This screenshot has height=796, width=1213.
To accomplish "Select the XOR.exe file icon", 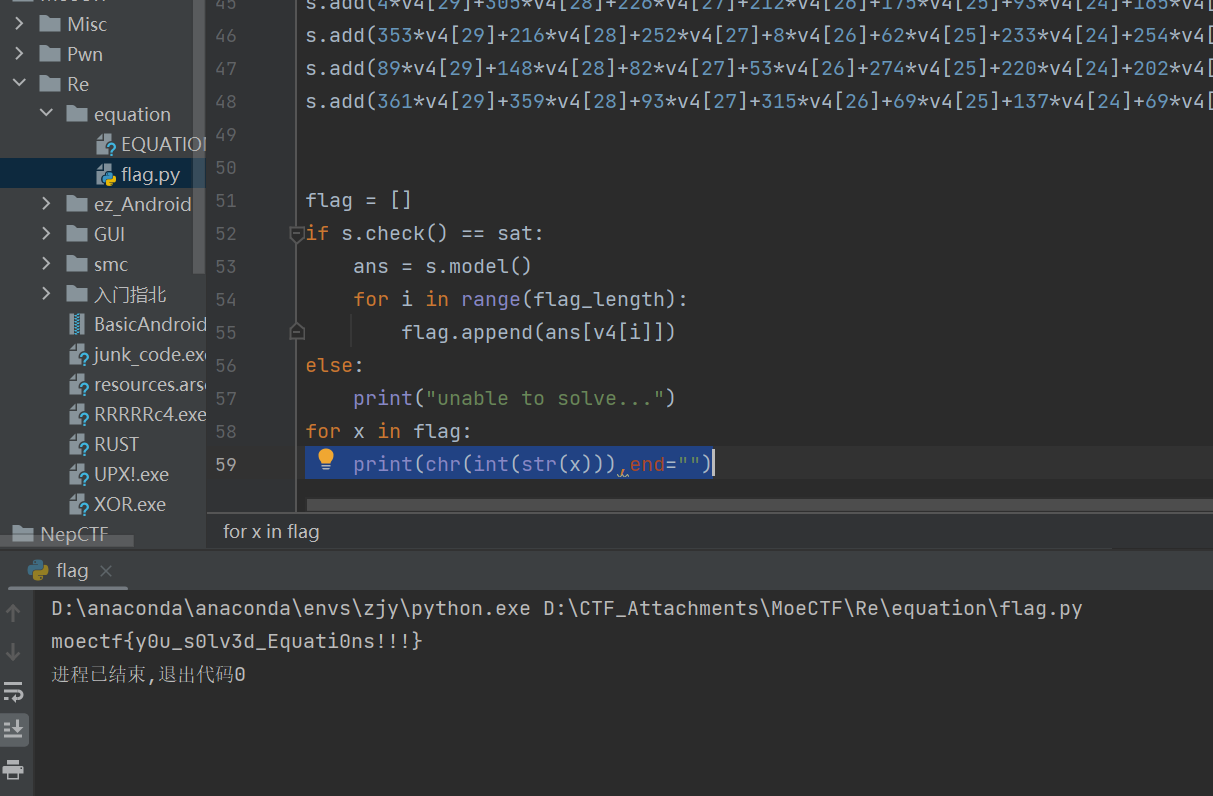I will coord(79,504).
